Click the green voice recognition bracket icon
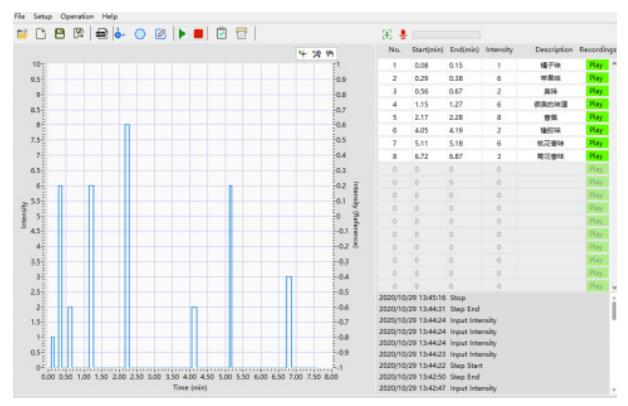The width and height of the screenshot is (628, 406). (x=387, y=34)
